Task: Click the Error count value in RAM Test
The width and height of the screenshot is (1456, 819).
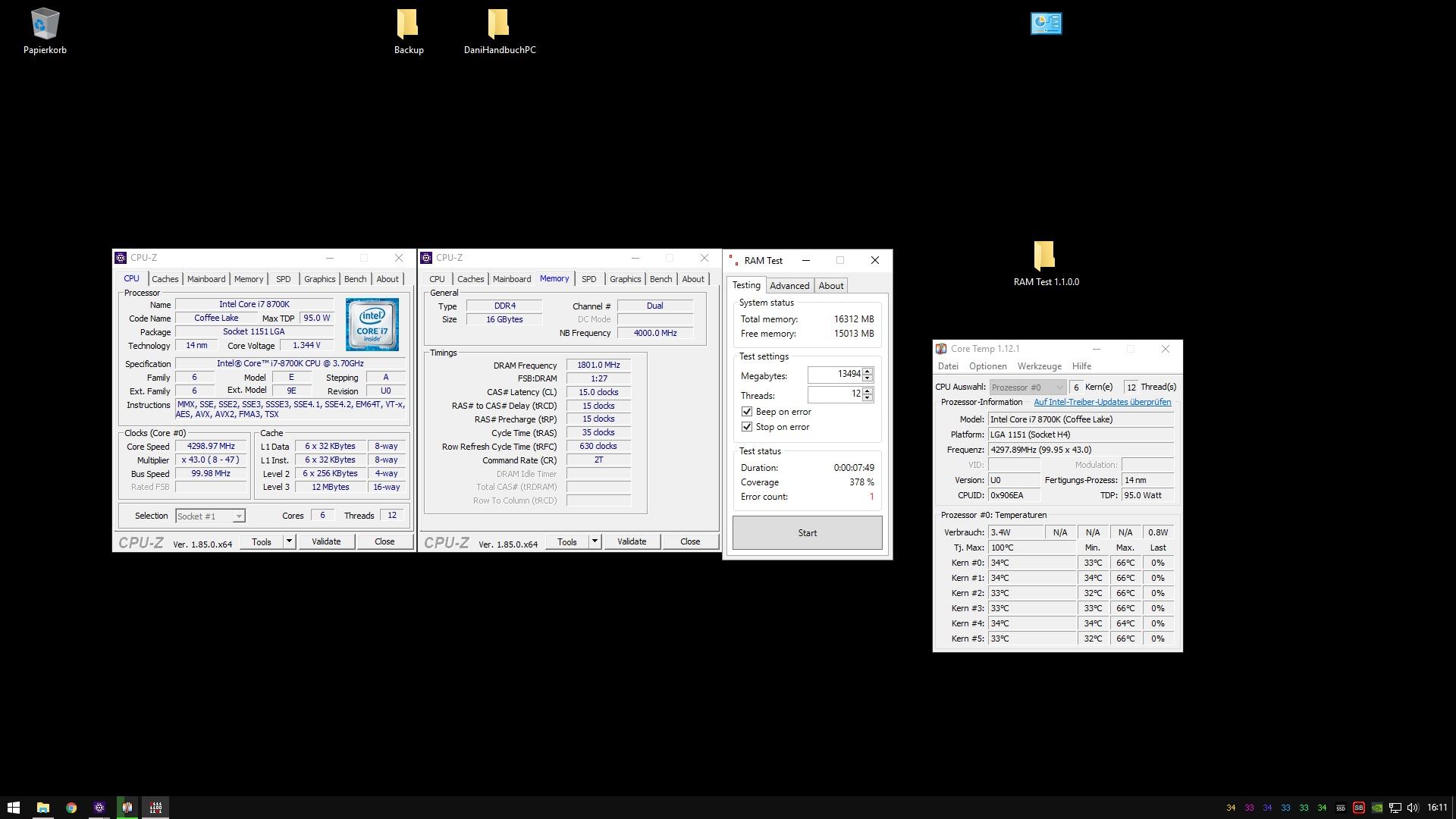Action: coord(871,497)
